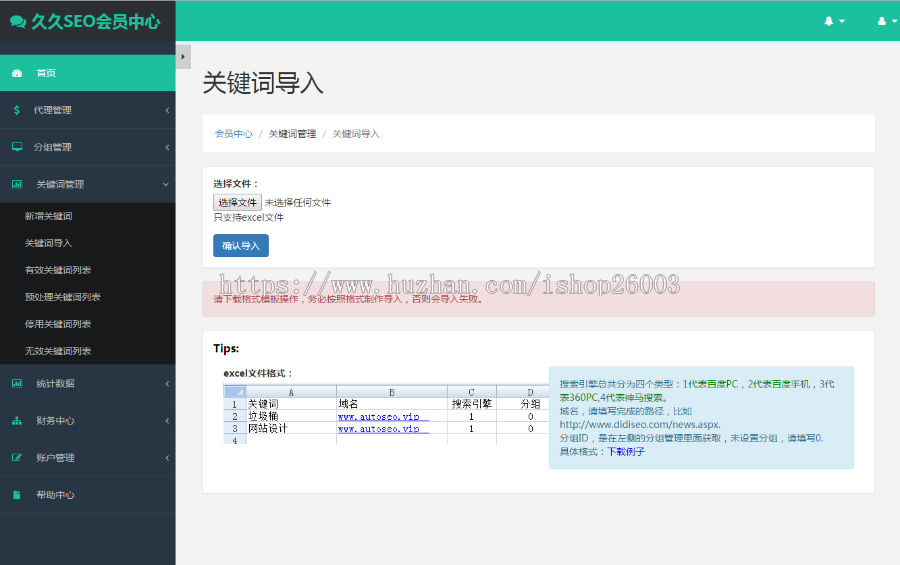Expand the 账户管理 chevron
900x565 pixels.
coord(167,458)
